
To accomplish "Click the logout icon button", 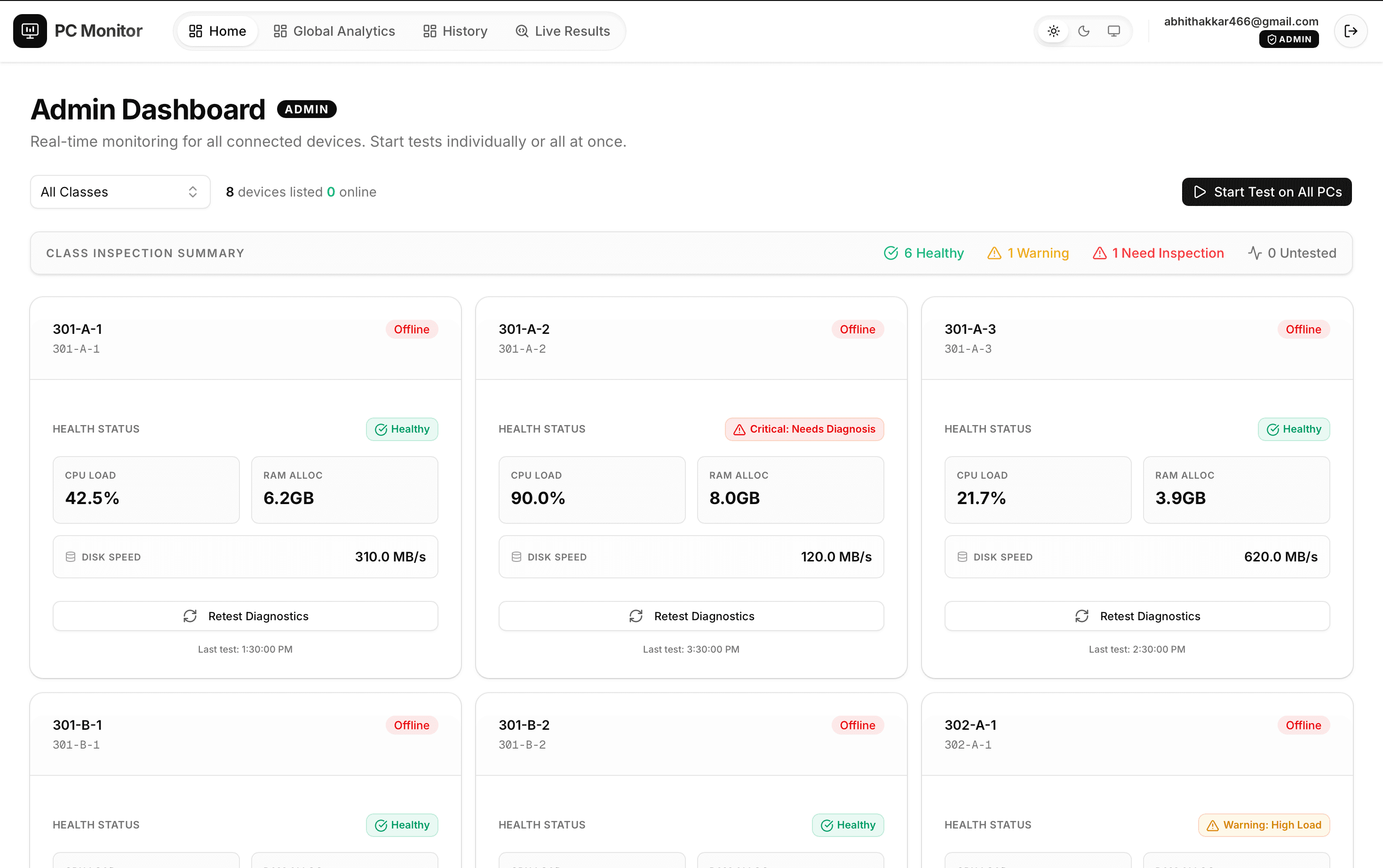I will pos(1350,31).
